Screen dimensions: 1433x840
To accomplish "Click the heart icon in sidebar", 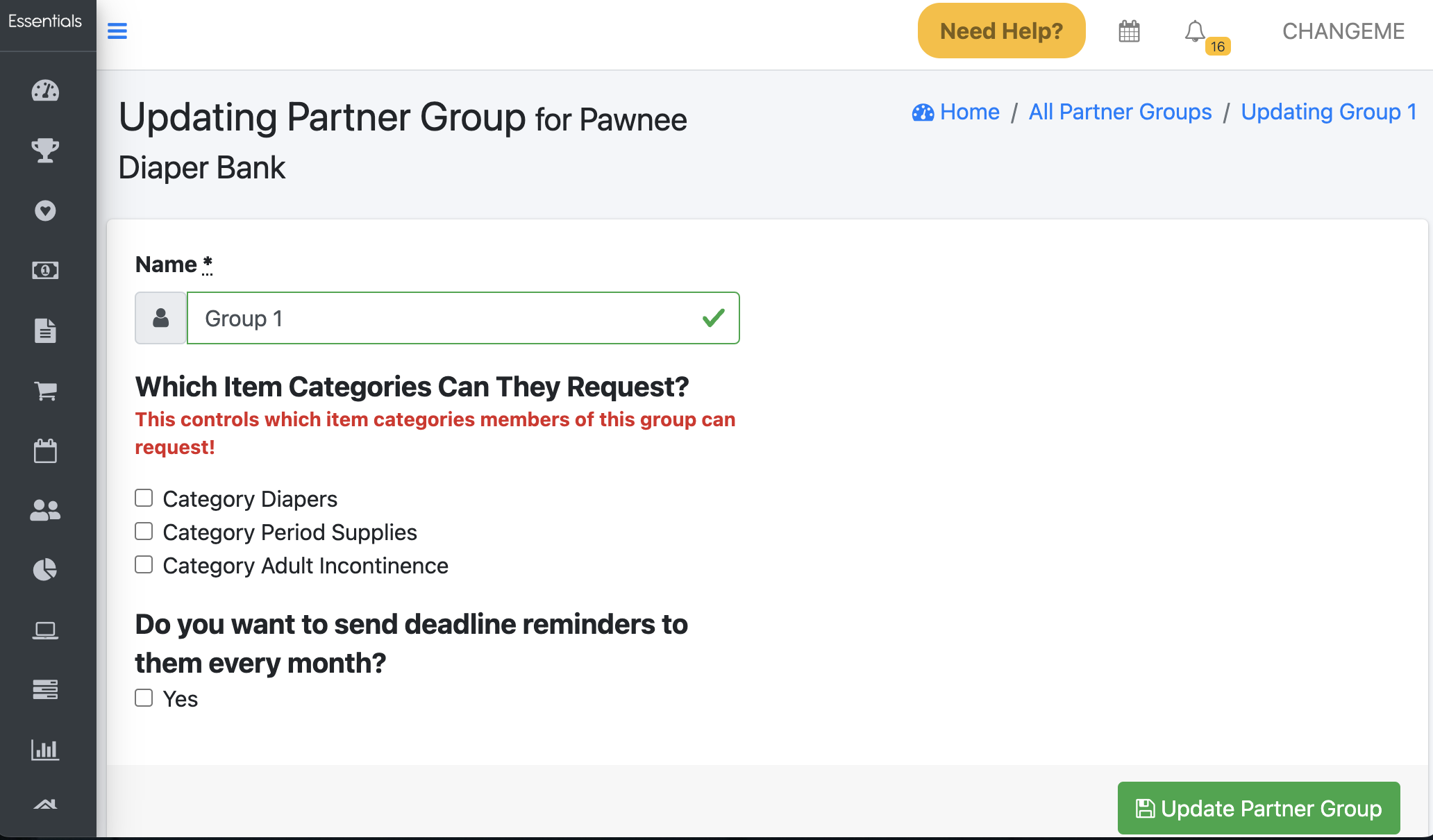I will [45, 210].
